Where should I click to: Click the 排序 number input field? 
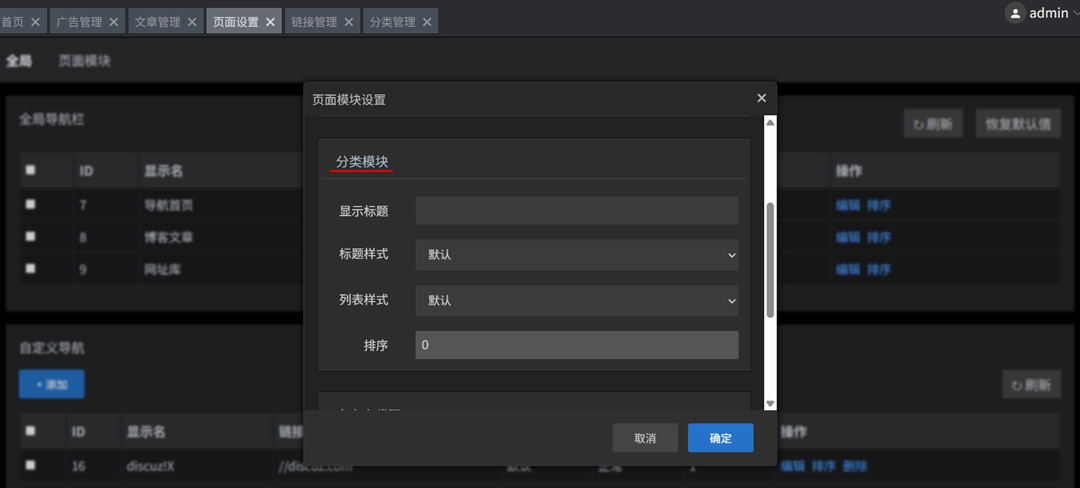pyautogui.click(x=576, y=345)
